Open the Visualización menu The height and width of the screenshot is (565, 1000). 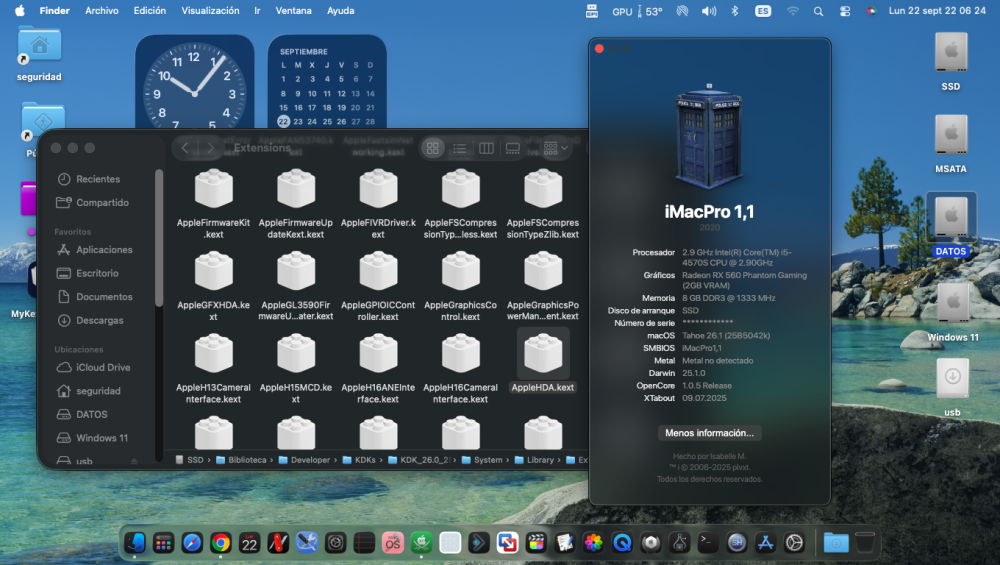click(x=210, y=11)
